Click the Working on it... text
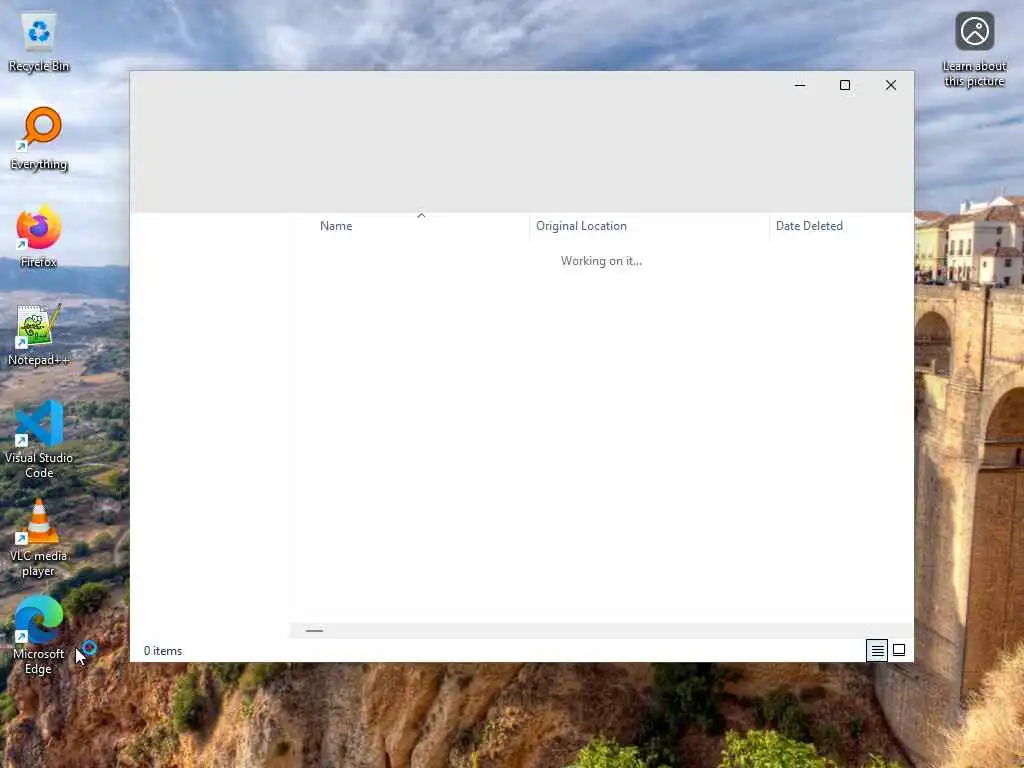Screen dimensions: 1024x768 coord(601,261)
